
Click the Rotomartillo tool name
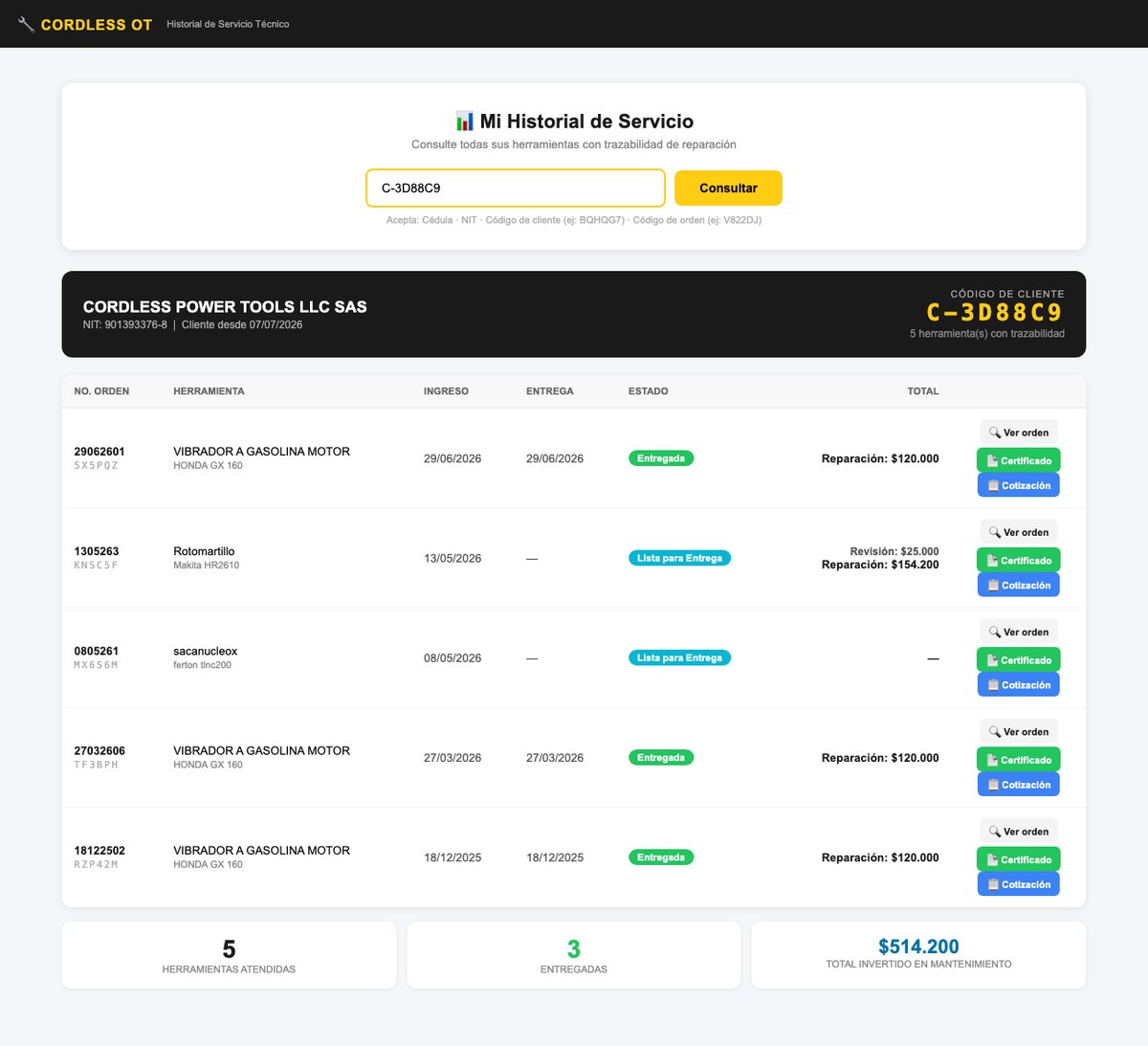(204, 551)
